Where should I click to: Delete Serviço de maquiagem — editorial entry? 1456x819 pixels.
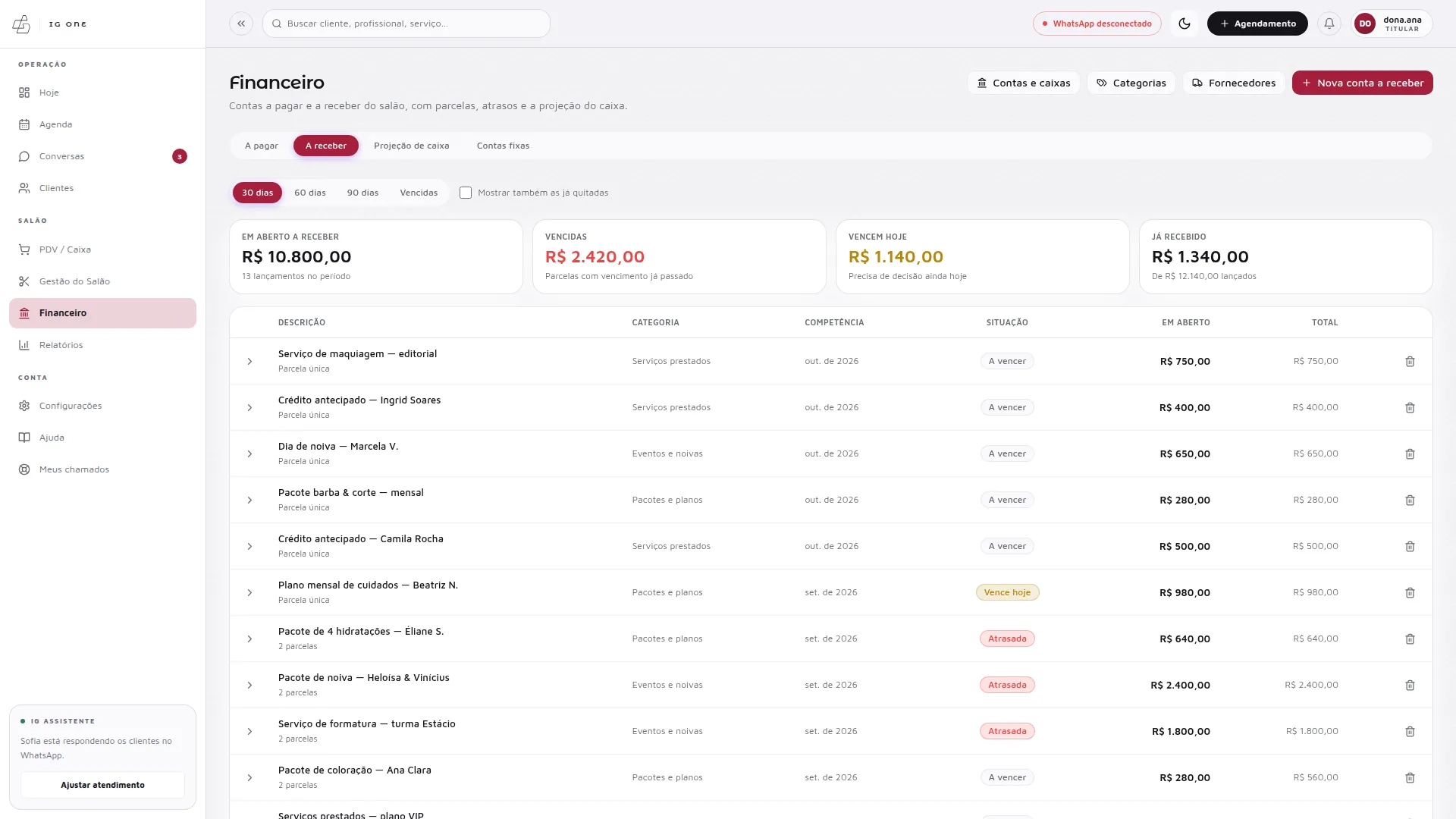(x=1410, y=362)
